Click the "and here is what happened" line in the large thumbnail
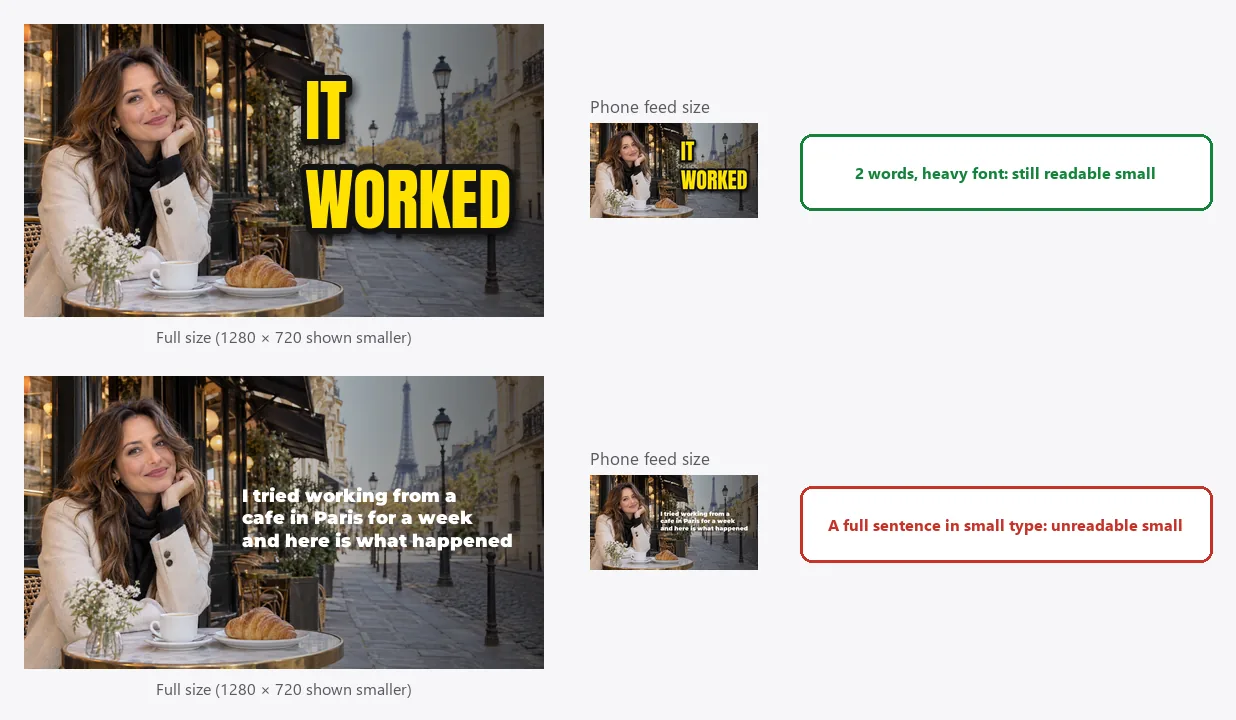This screenshot has width=1236, height=720. point(377,541)
